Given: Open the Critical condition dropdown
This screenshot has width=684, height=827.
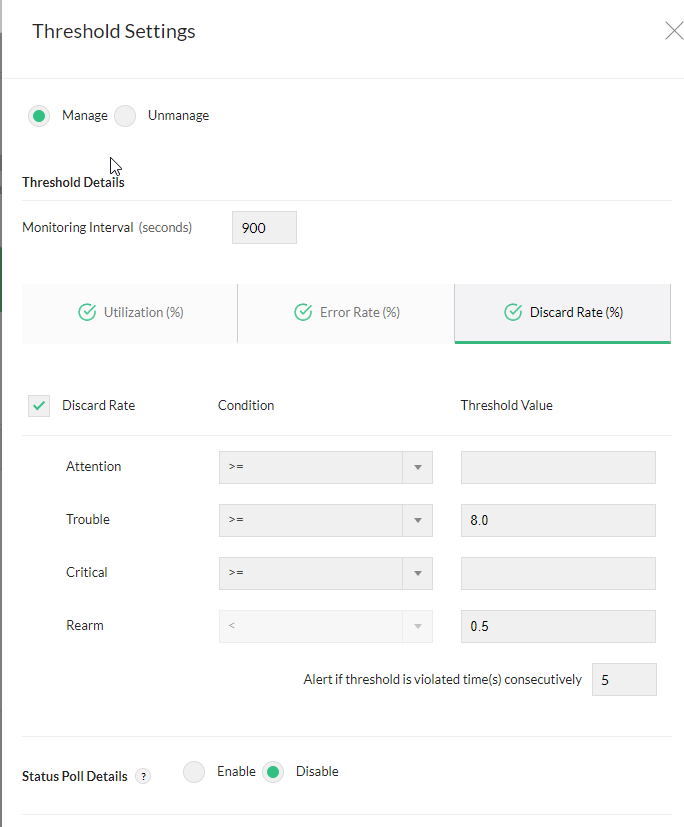Looking at the screenshot, I should tap(326, 573).
